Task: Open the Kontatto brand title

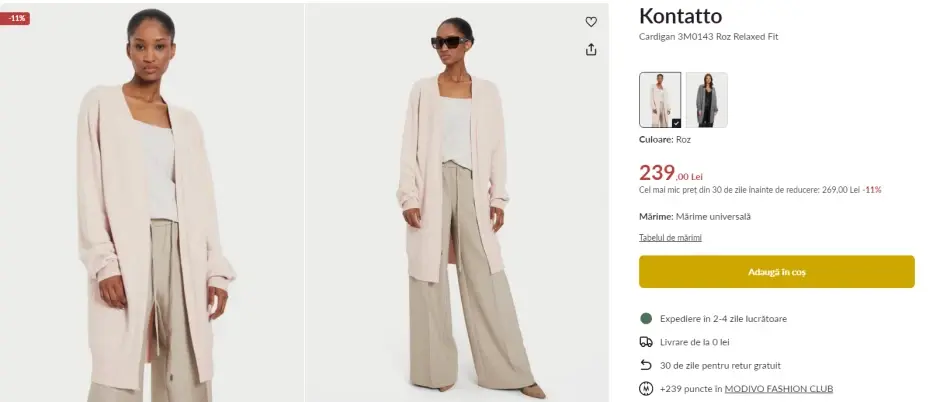Action: [x=680, y=16]
